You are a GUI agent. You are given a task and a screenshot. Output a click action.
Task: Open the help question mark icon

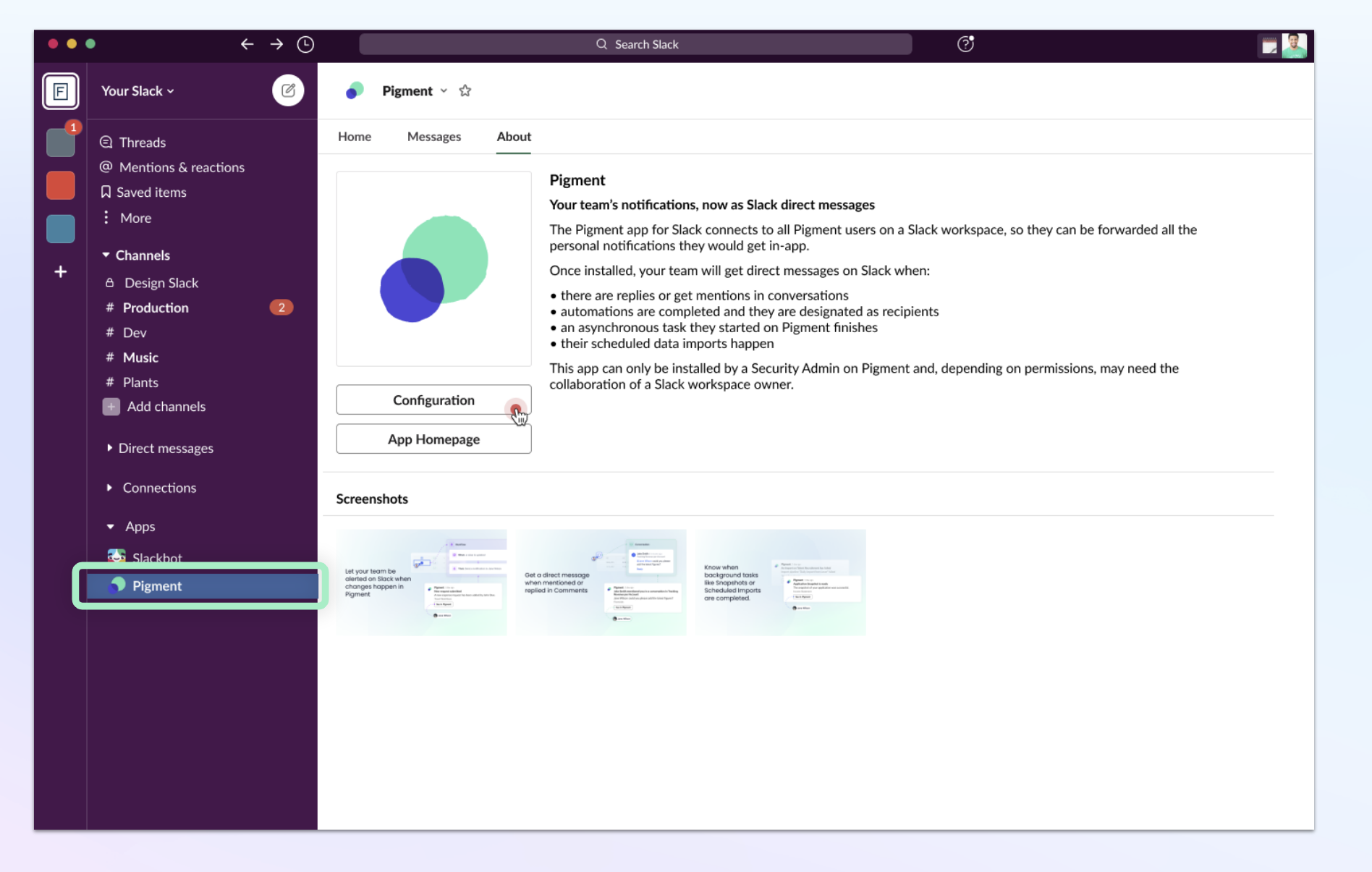[965, 44]
